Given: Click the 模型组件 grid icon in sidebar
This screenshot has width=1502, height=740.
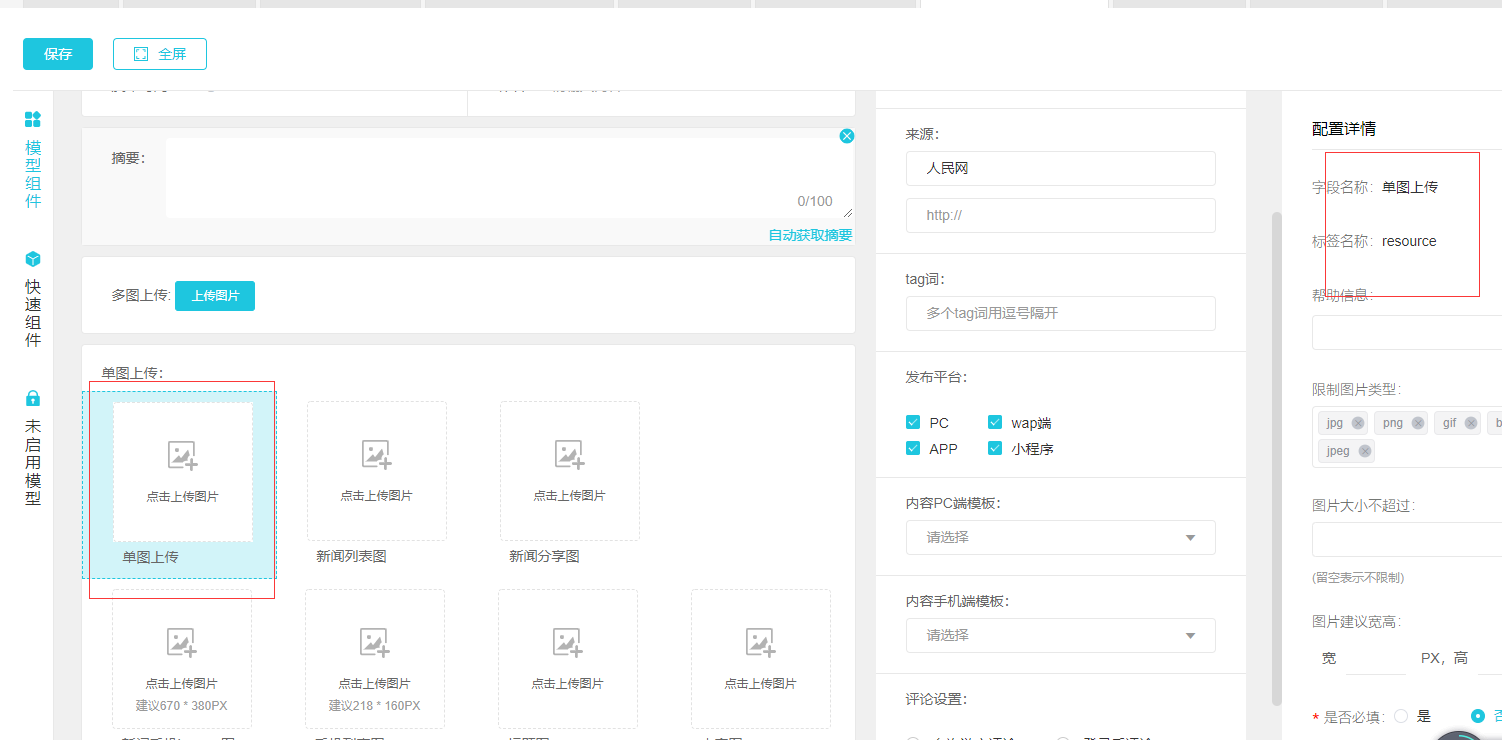Looking at the screenshot, I should pos(32,120).
